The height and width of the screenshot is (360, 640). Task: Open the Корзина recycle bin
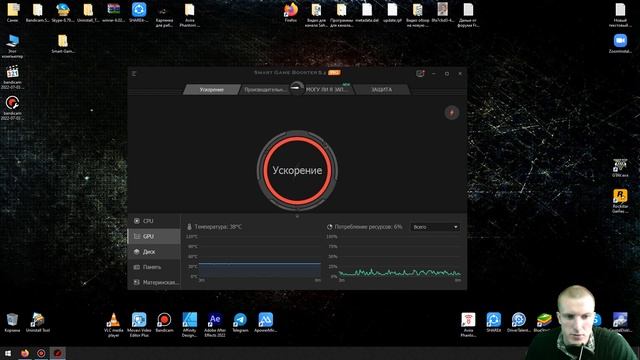pyautogui.click(x=12, y=322)
